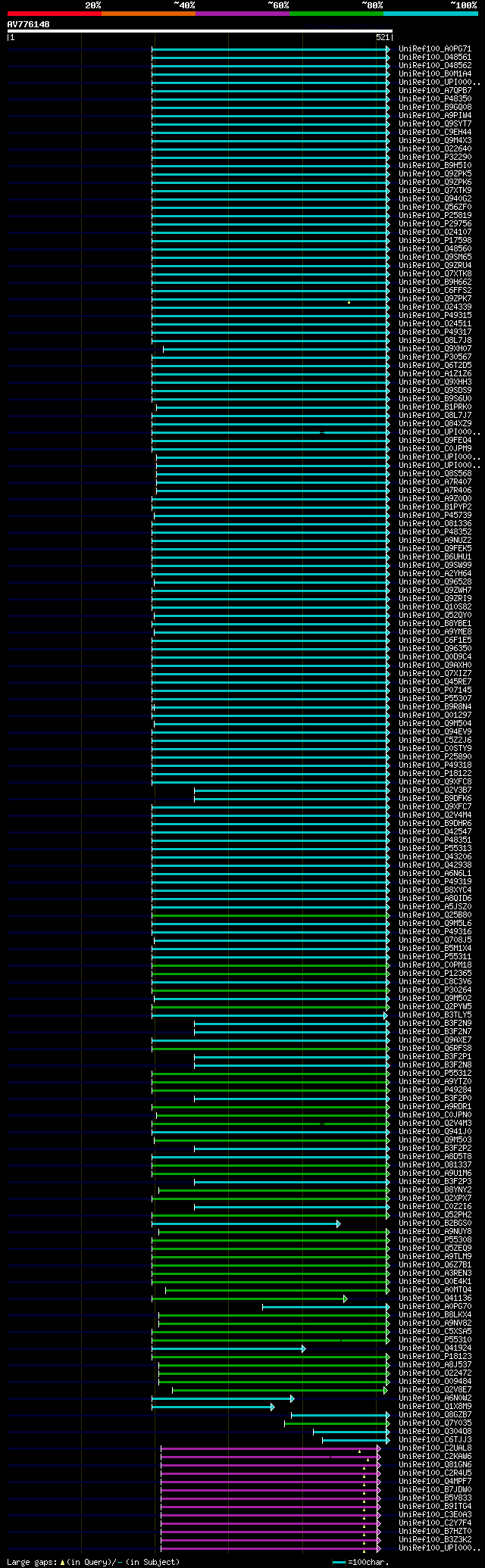Open hit label UniRef100_B6UHU1
Screen dimensions: 485x1568
point(435,556)
